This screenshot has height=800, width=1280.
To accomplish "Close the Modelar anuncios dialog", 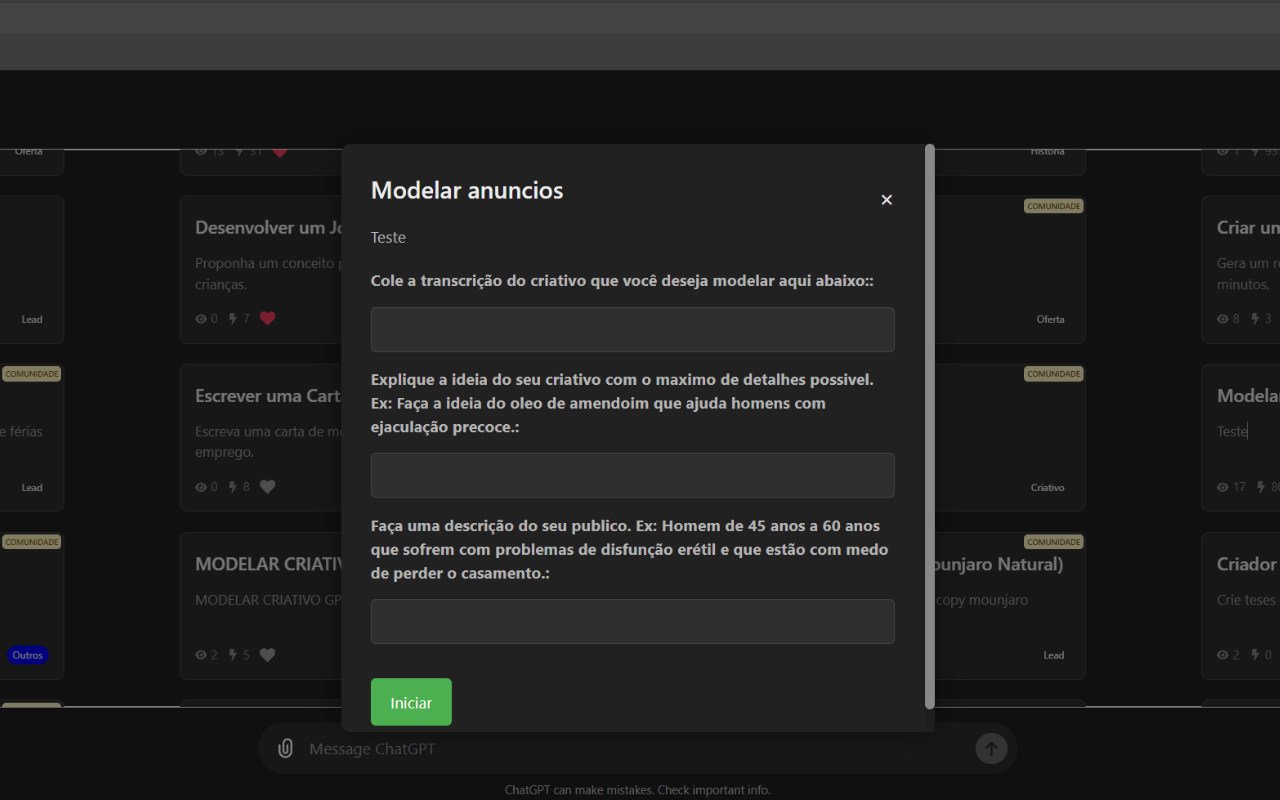I will point(886,200).
